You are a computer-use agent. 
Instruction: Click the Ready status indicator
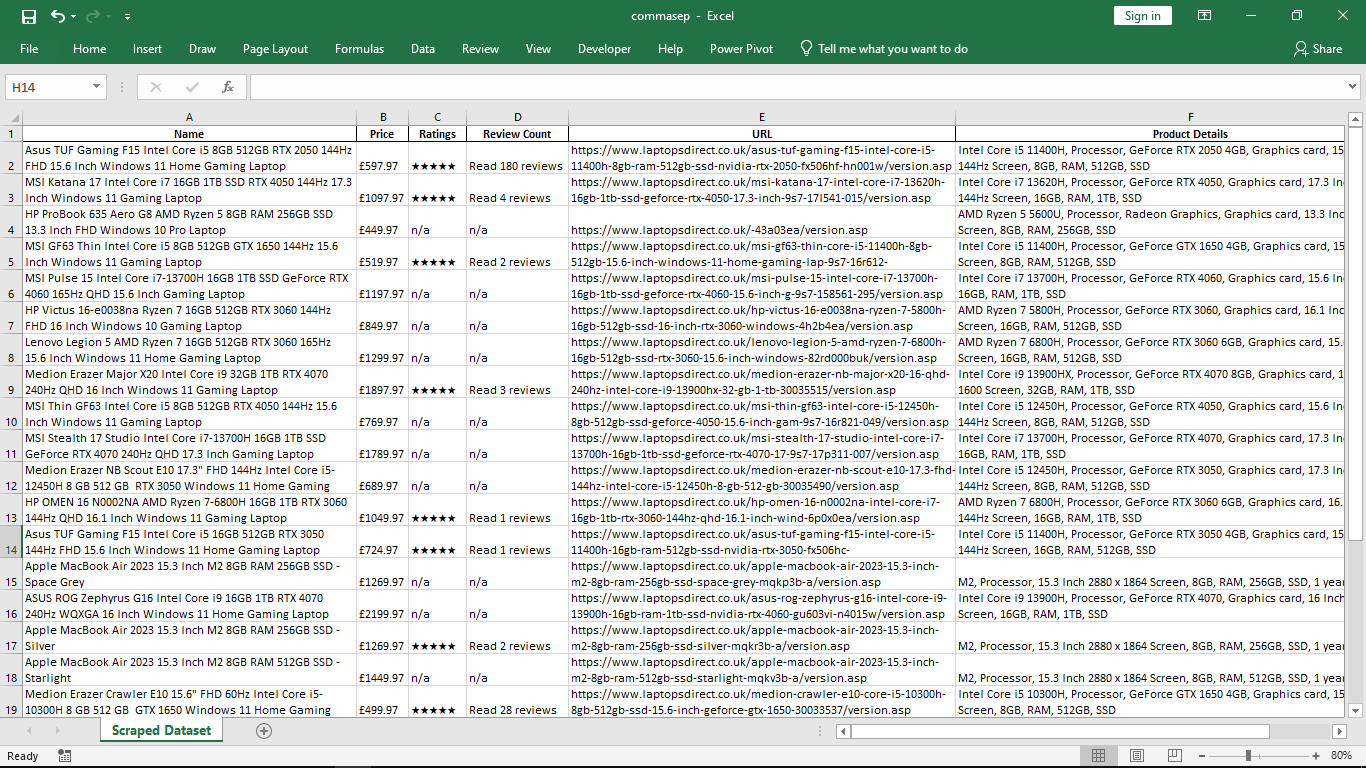pyautogui.click(x=22, y=756)
